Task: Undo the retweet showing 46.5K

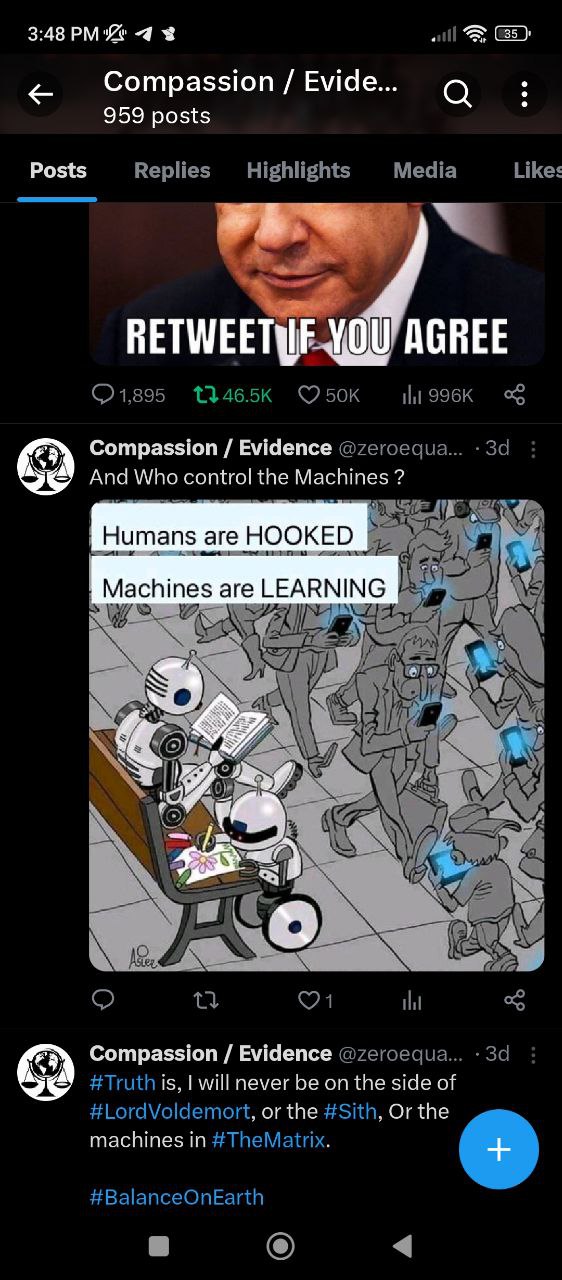Action: pyautogui.click(x=205, y=395)
